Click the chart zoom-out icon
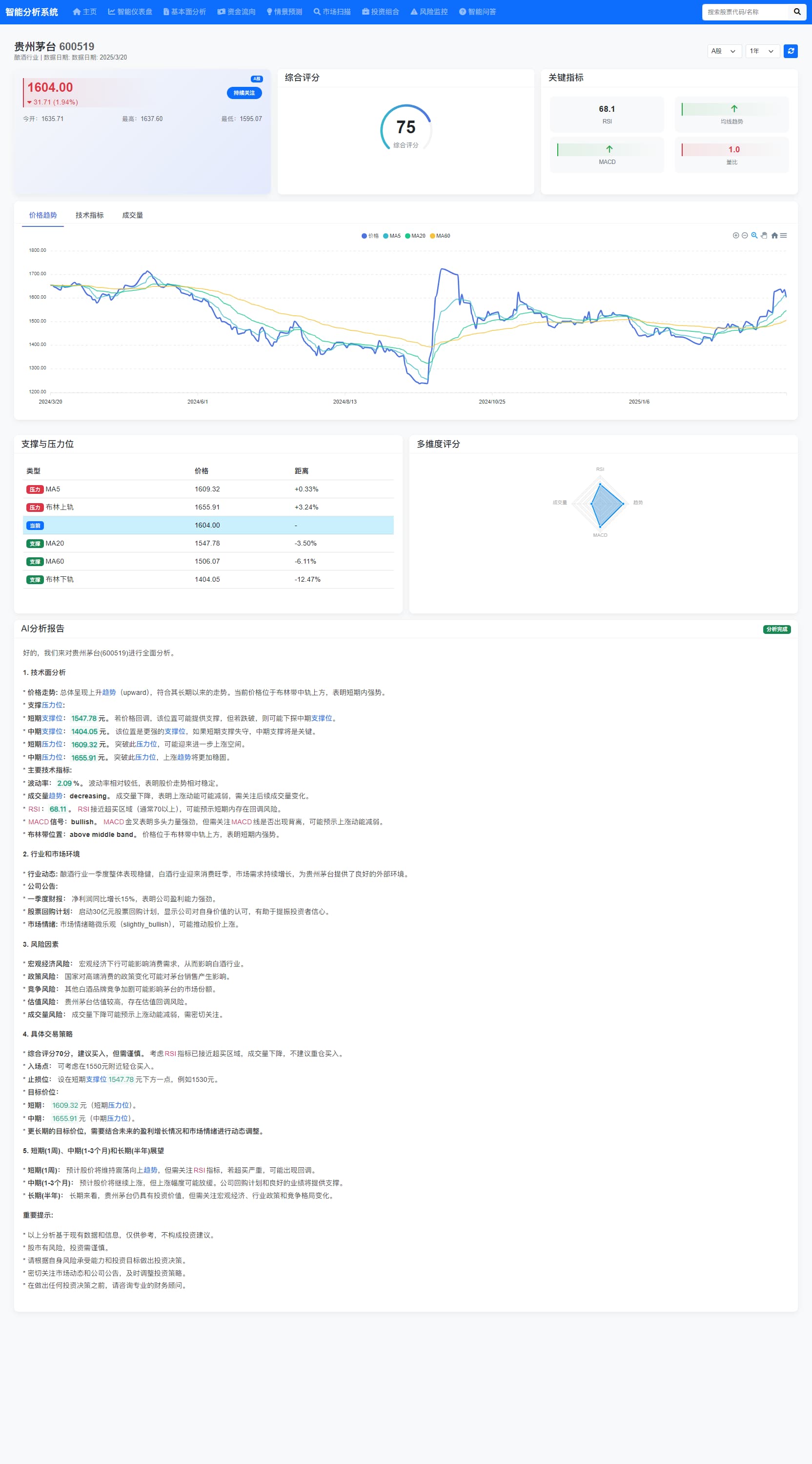812x1464 pixels. 744,235
